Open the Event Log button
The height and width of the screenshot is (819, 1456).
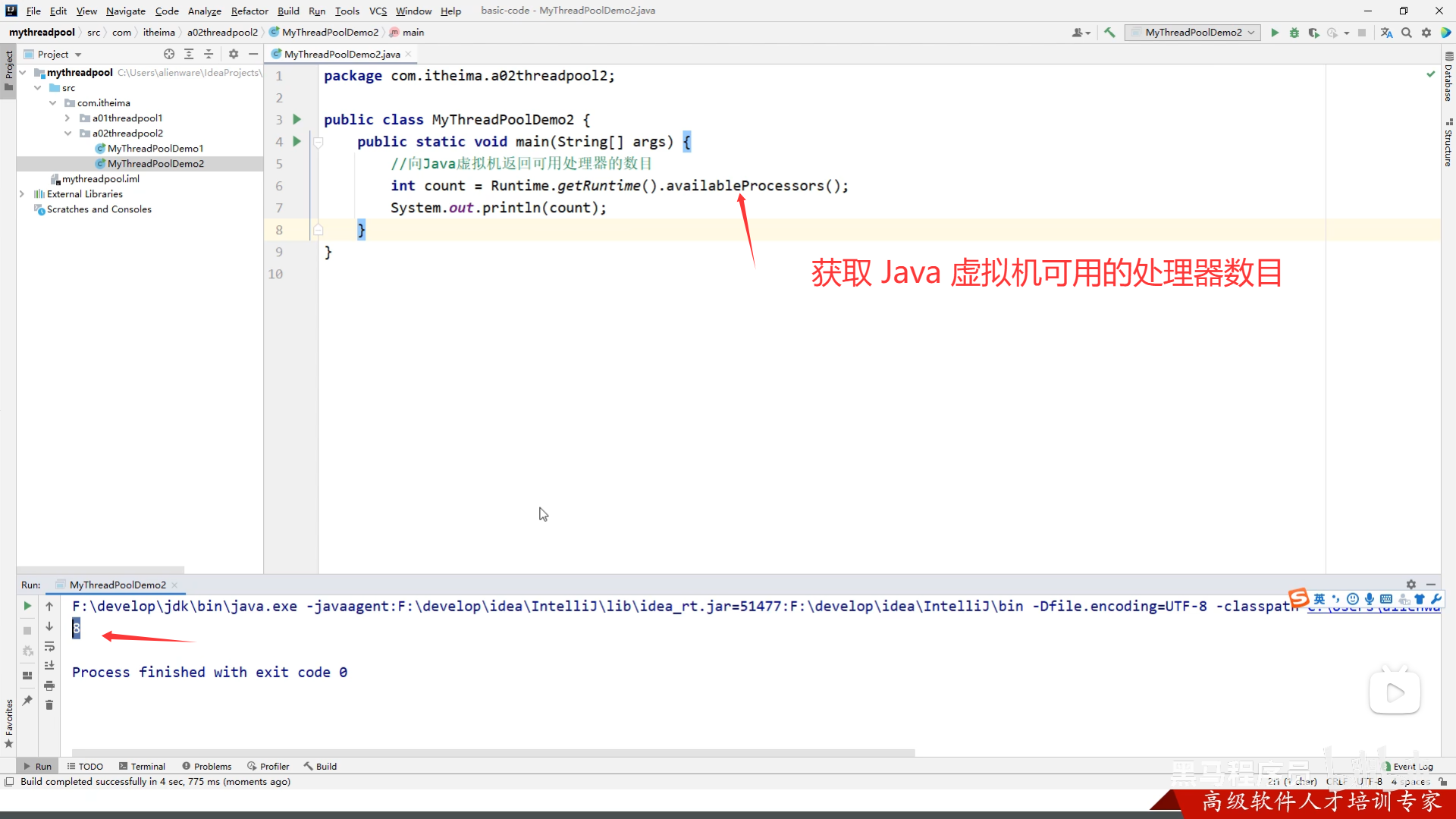point(1407,766)
